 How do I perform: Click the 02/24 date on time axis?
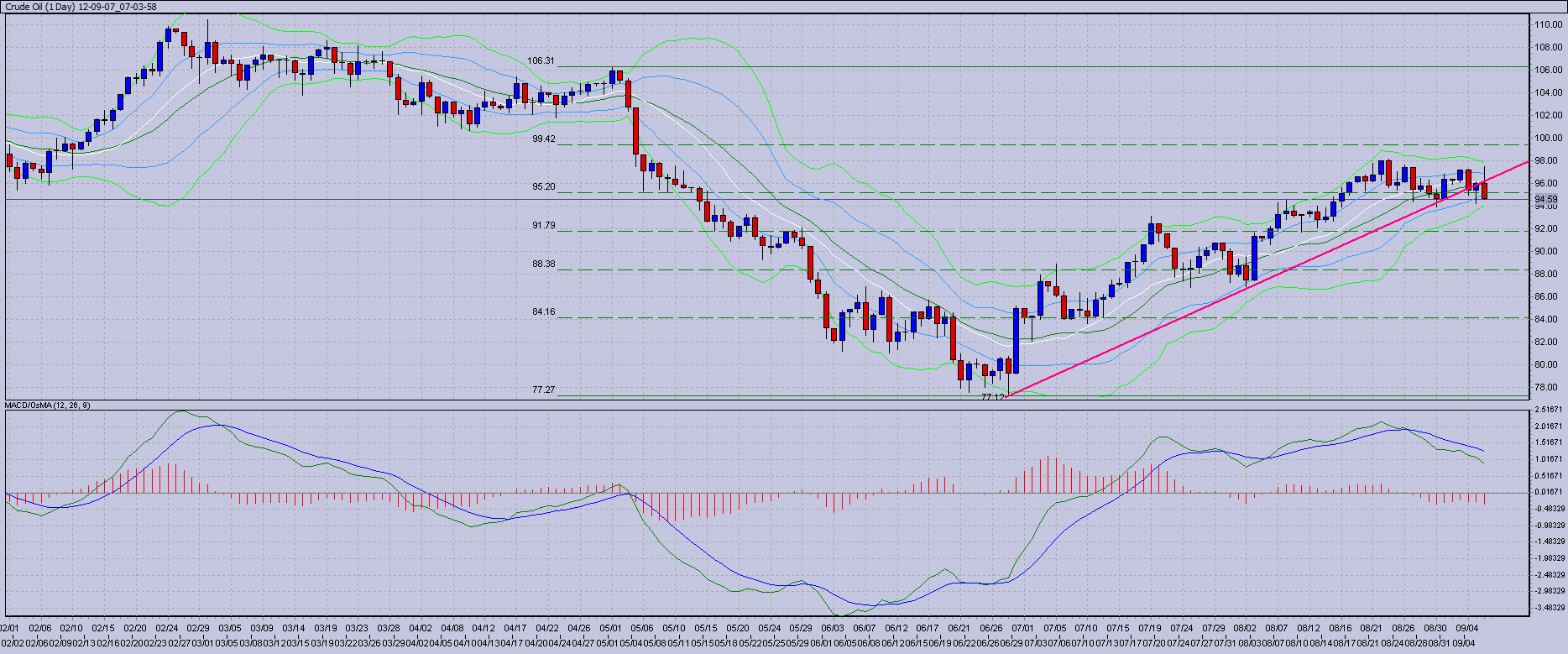pos(166,628)
